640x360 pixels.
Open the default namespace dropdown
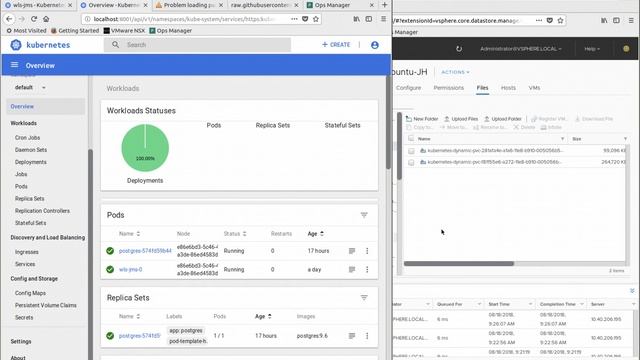coord(30,87)
